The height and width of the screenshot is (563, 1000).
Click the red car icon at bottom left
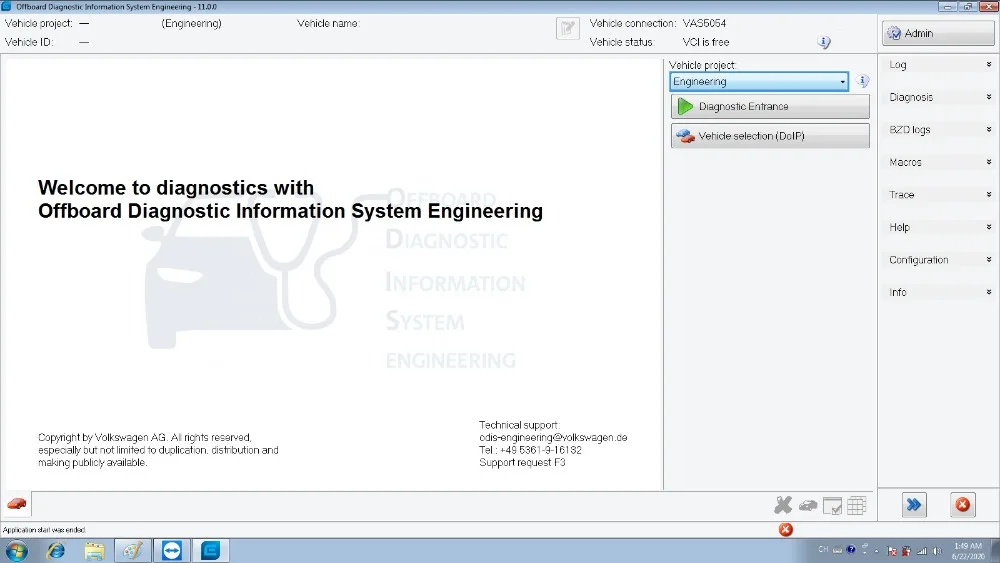tap(17, 504)
